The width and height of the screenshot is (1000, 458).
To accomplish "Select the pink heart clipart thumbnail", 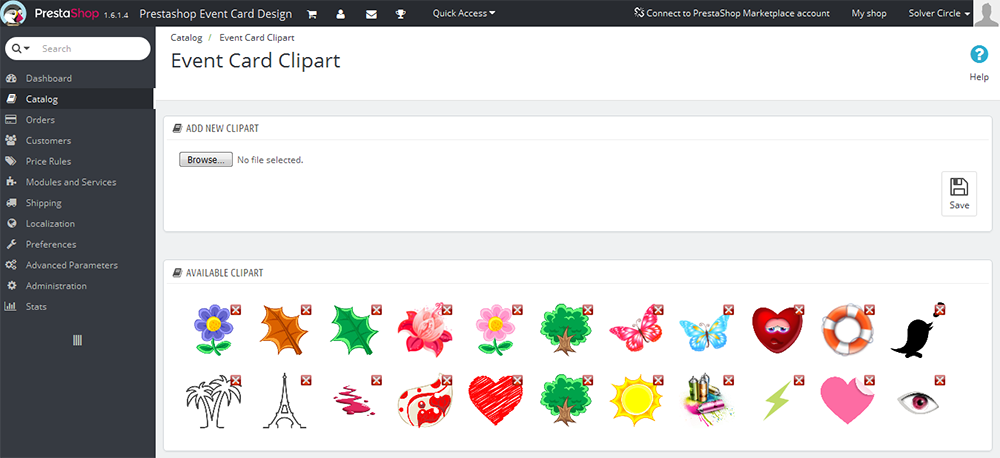I will point(846,401).
